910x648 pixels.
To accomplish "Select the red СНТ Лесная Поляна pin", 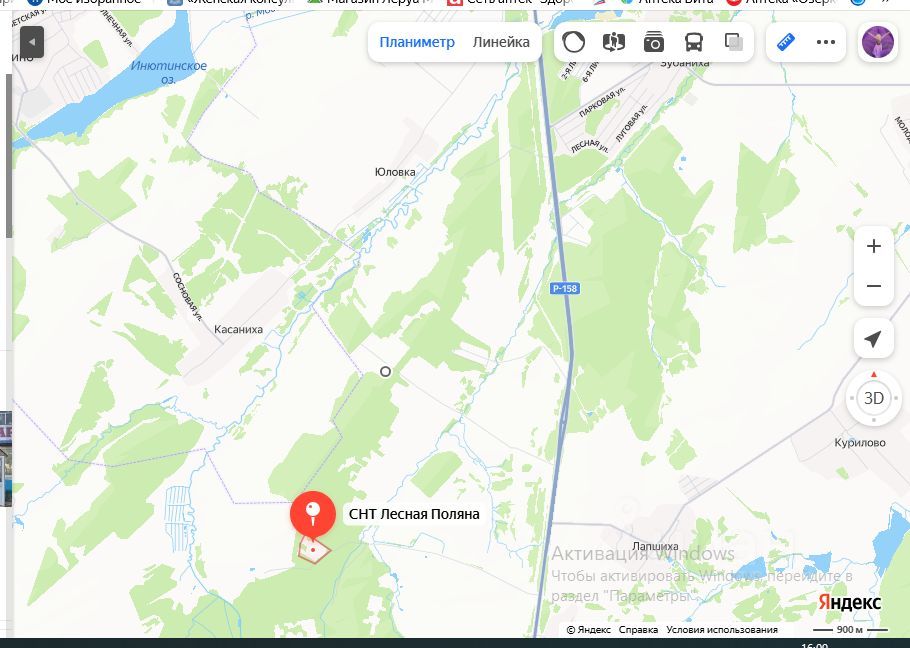I will (x=313, y=515).
